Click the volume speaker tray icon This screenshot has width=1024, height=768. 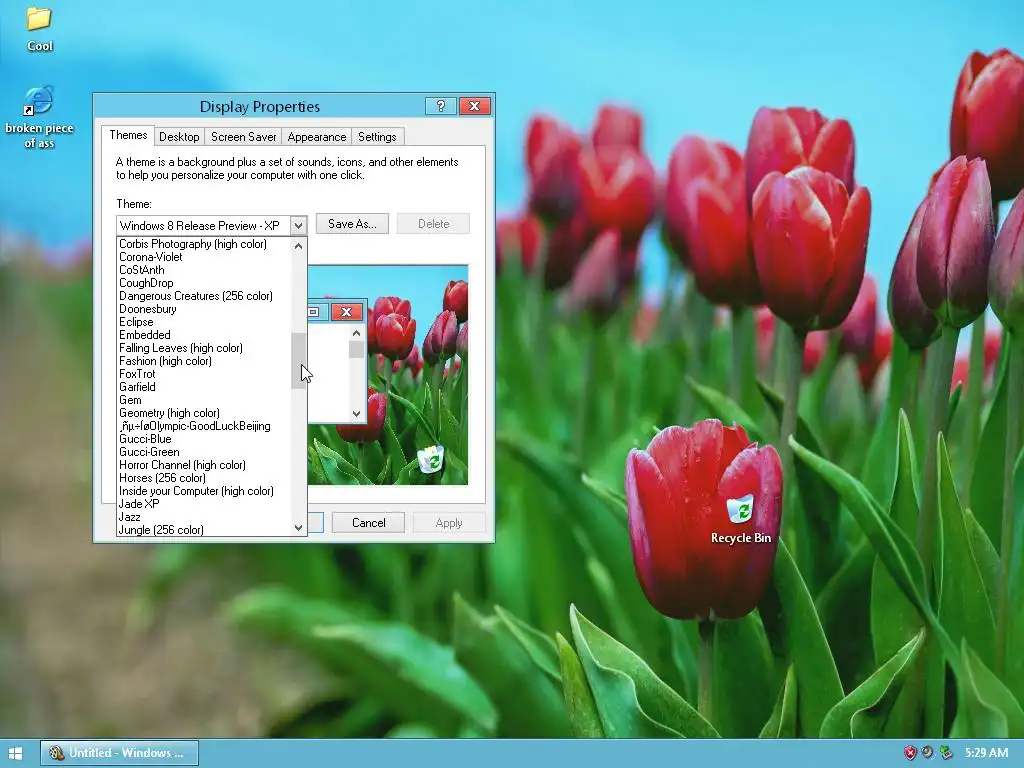coord(927,753)
